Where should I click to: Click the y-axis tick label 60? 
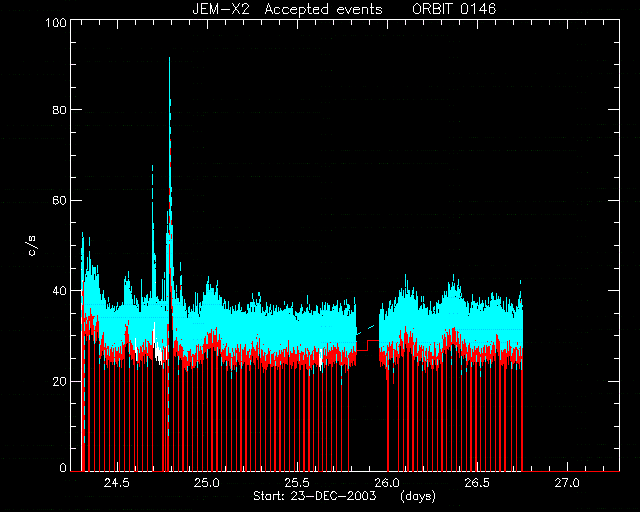(59, 200)
